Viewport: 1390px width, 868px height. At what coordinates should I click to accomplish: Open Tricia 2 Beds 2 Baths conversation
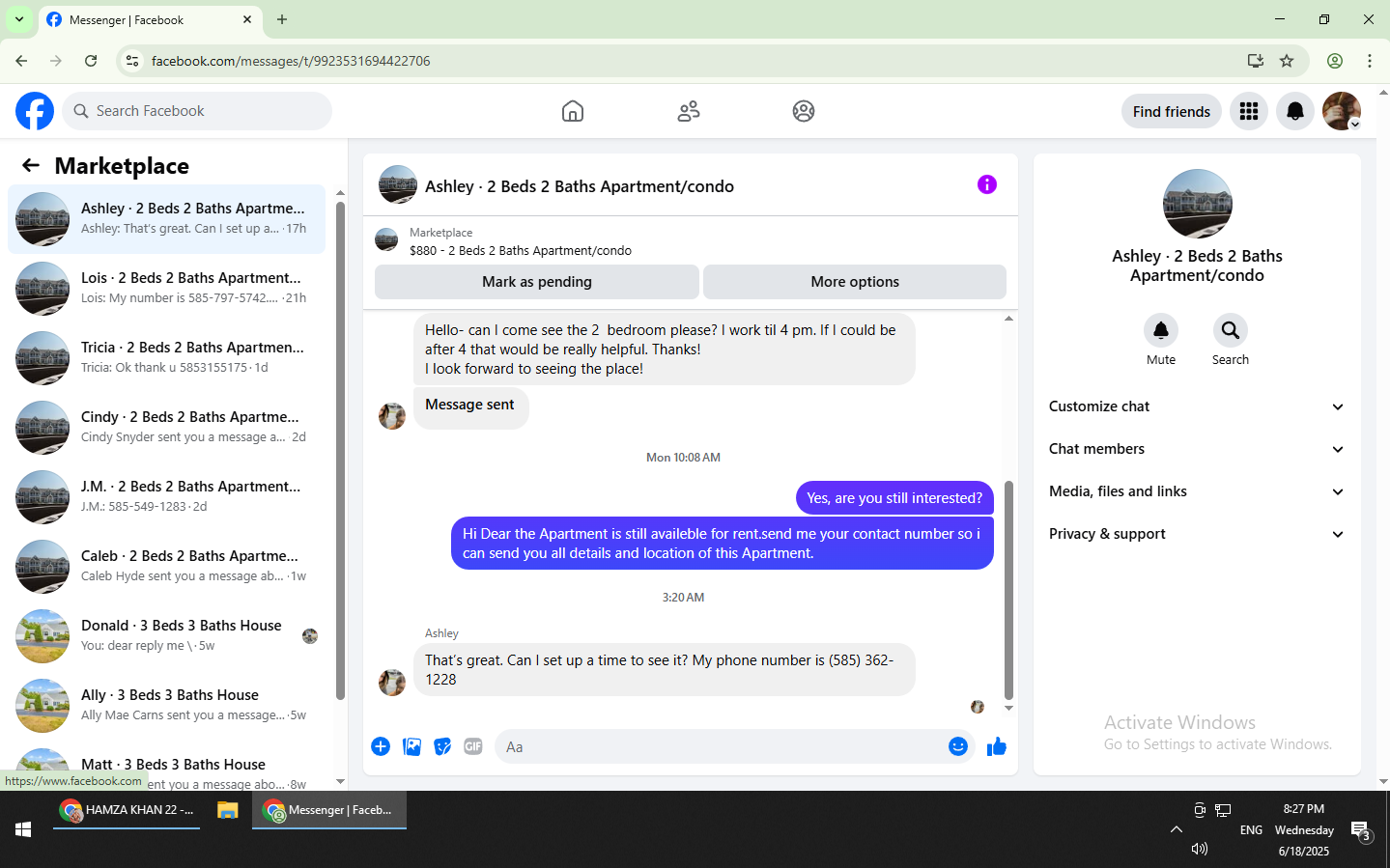point(166,358)
